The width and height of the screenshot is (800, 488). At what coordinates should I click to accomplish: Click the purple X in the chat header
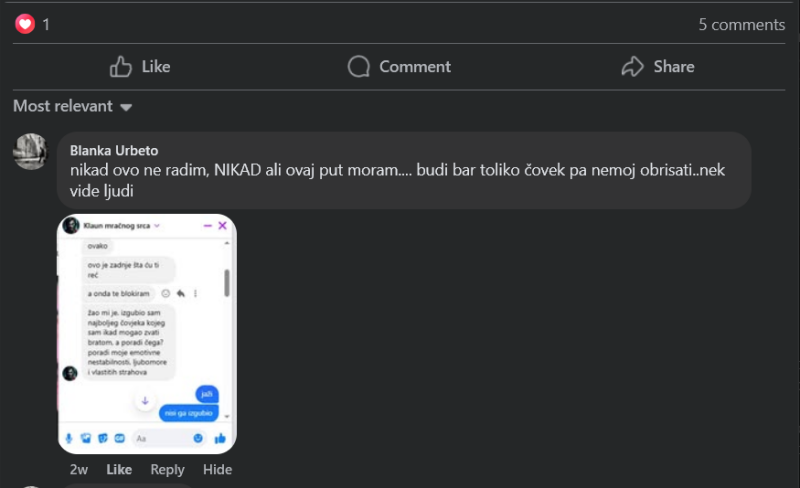(x=222, y=226)
